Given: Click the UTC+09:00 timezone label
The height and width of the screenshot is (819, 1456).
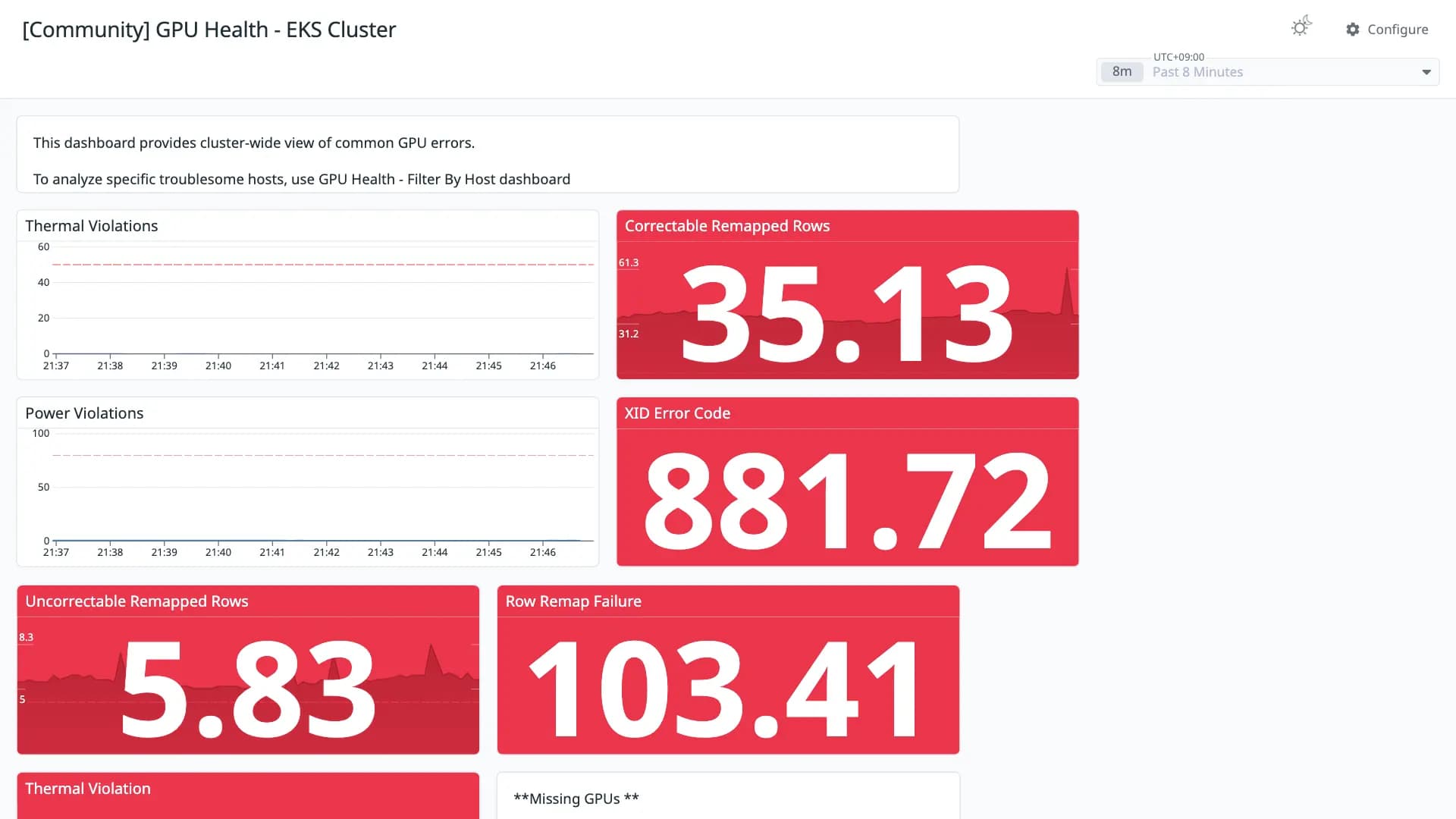Looking at the screenshot, I should pyautogui.click(x=1178, y=57).
